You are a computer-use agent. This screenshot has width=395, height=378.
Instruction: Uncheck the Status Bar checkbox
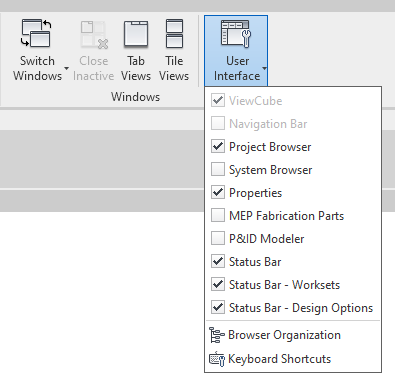218,262
